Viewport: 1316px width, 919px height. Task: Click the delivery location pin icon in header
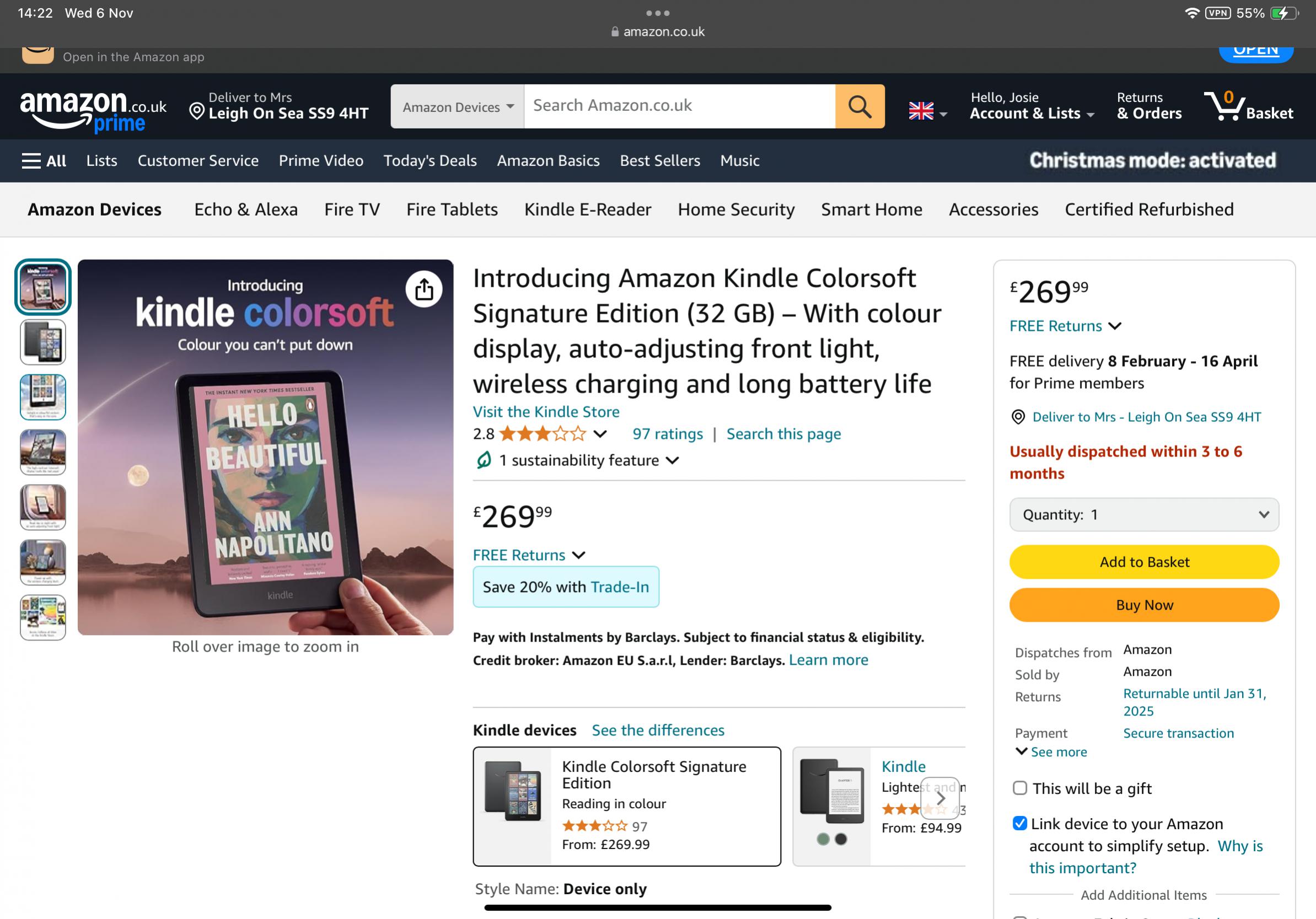pos(197,111)
